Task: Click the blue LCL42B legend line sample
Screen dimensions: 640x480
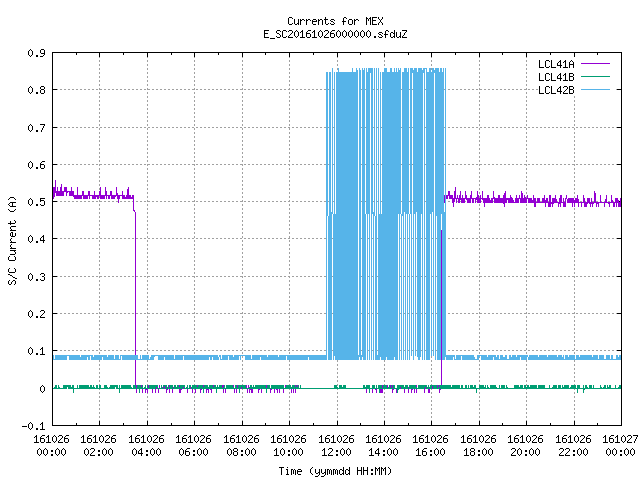Action: pyautogui.click(x=595, y=89)
